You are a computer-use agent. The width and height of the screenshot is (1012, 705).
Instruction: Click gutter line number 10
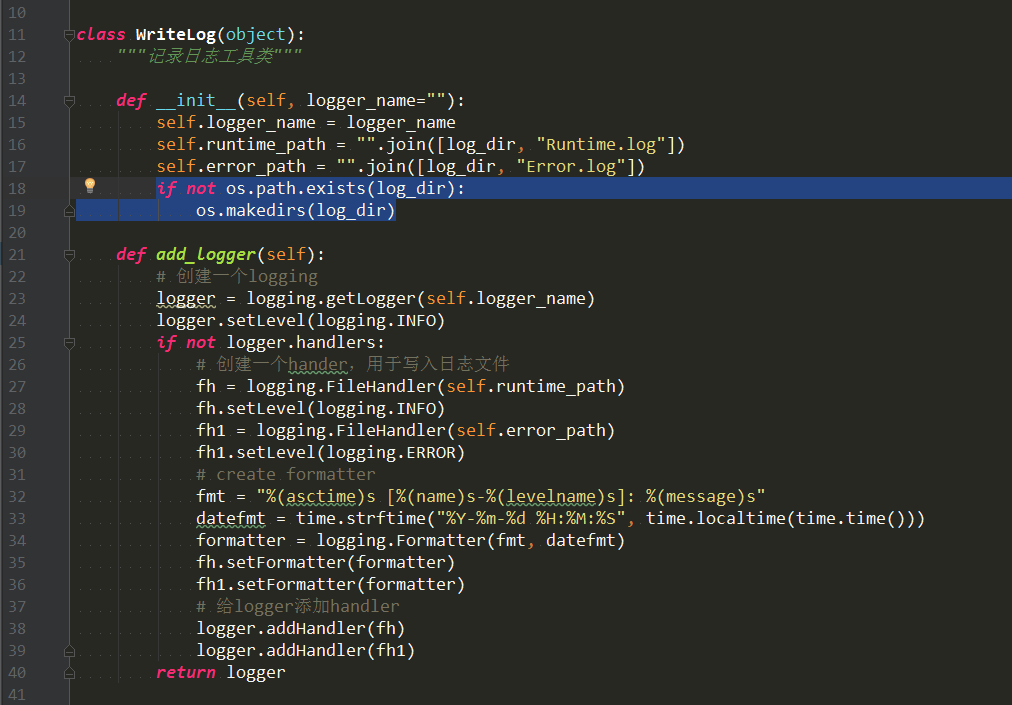tap(17, 13)
